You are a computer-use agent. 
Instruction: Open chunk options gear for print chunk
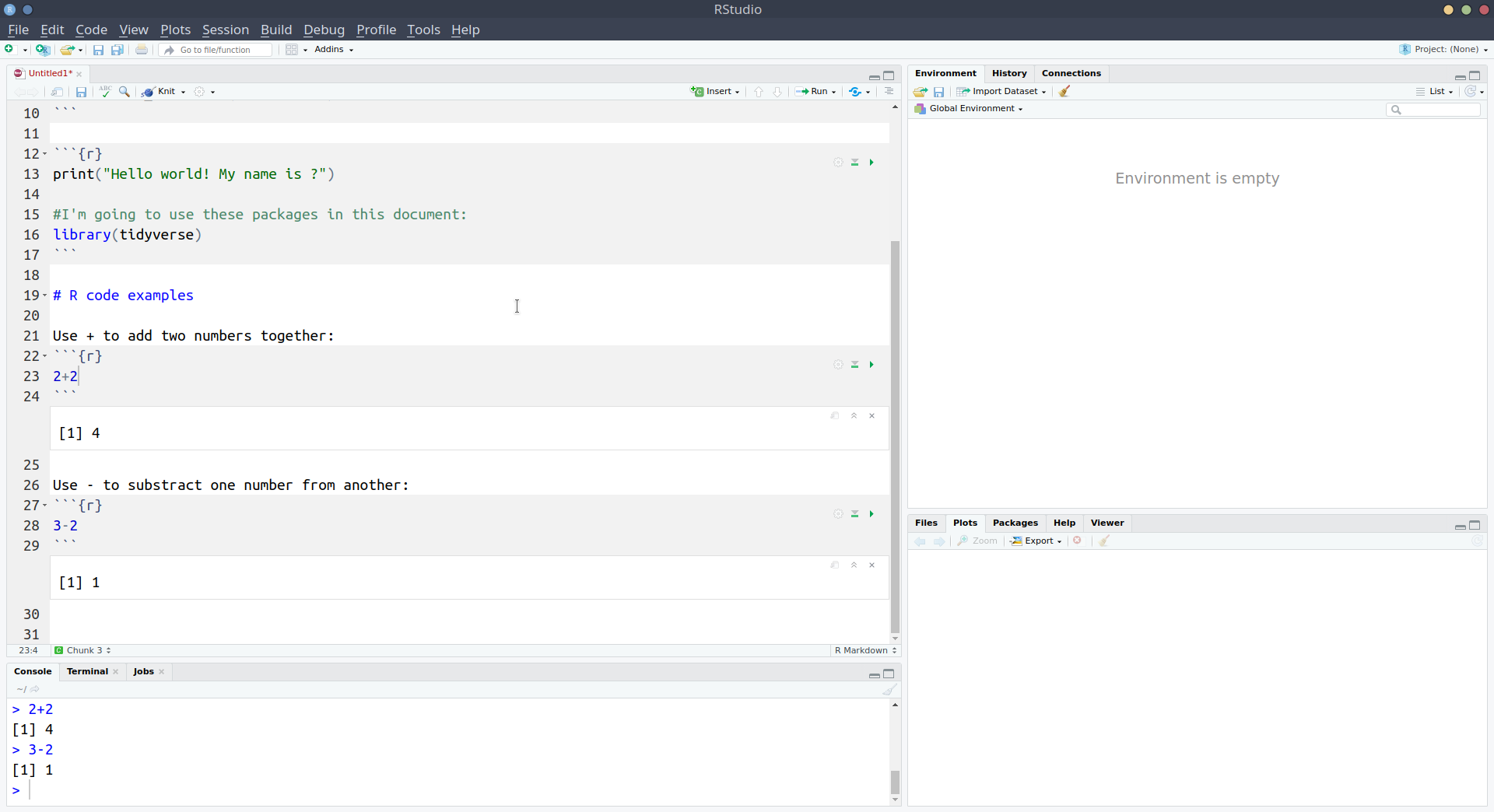(x=838, y=163)
